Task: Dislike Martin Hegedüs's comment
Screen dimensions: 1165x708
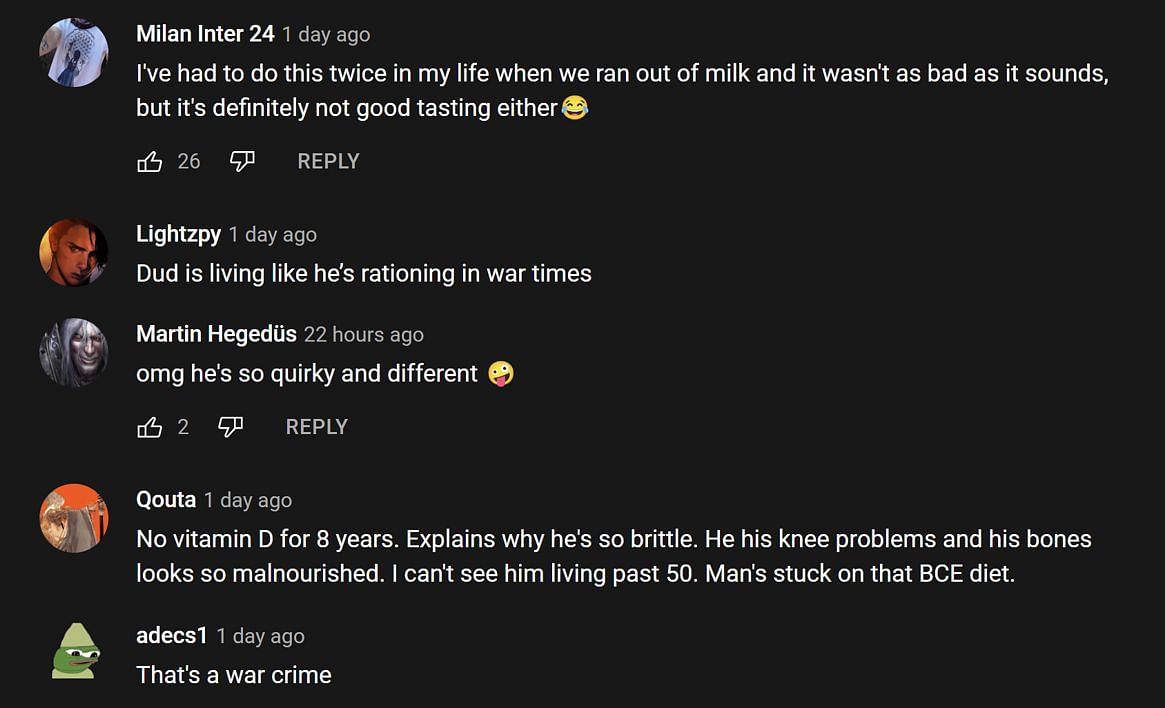Action: coord(230,428)
